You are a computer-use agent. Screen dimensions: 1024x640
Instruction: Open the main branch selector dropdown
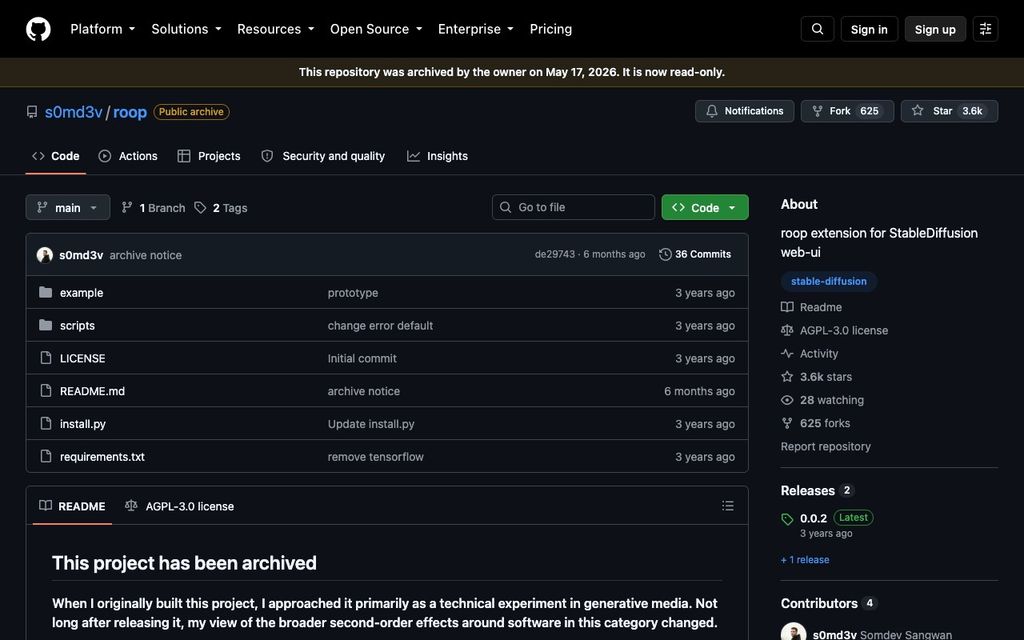tap(68, 208)
